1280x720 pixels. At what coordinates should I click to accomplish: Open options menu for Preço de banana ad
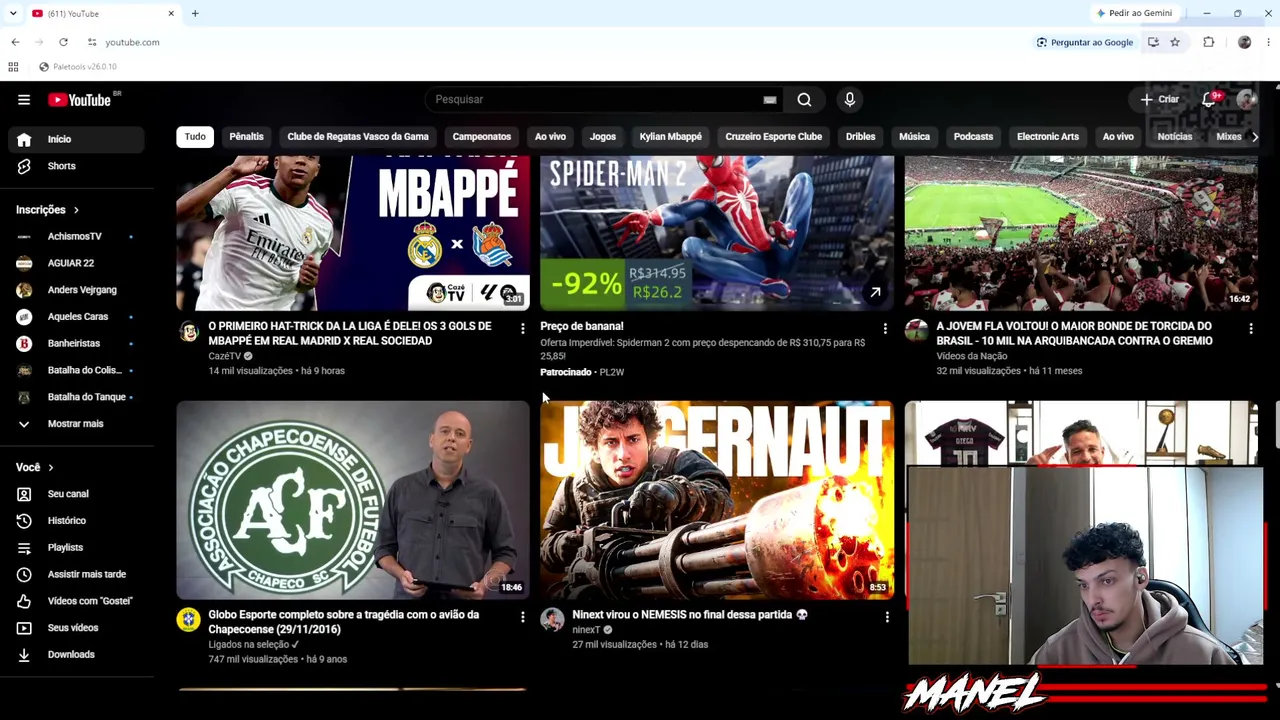885,328
